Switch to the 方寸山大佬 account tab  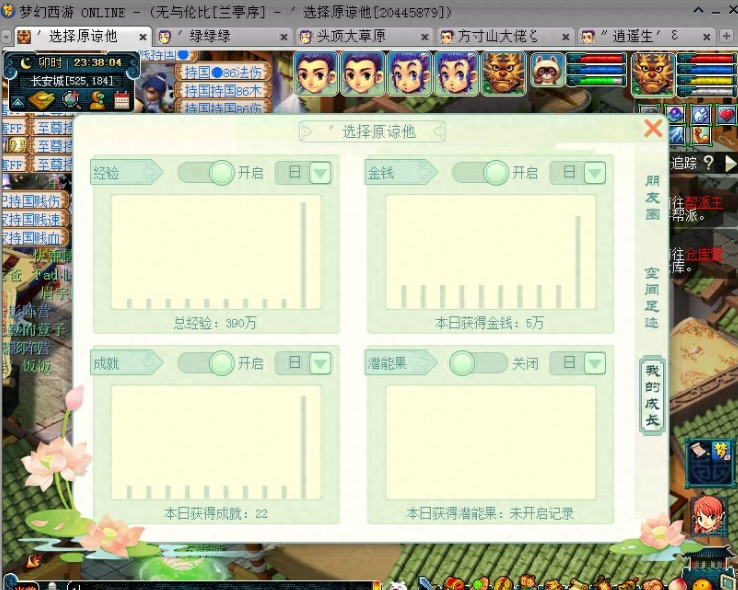[503, 36]
